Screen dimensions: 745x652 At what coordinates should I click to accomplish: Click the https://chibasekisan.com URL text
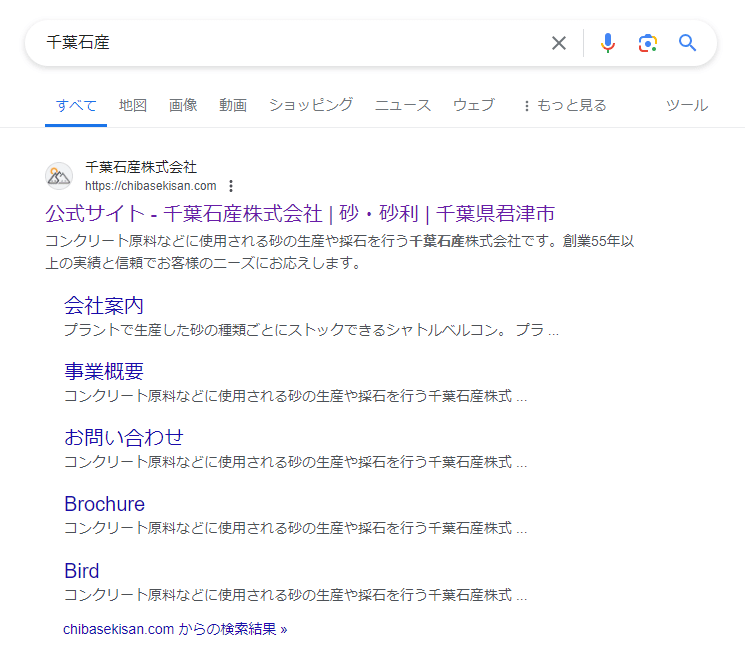(151, 186)
